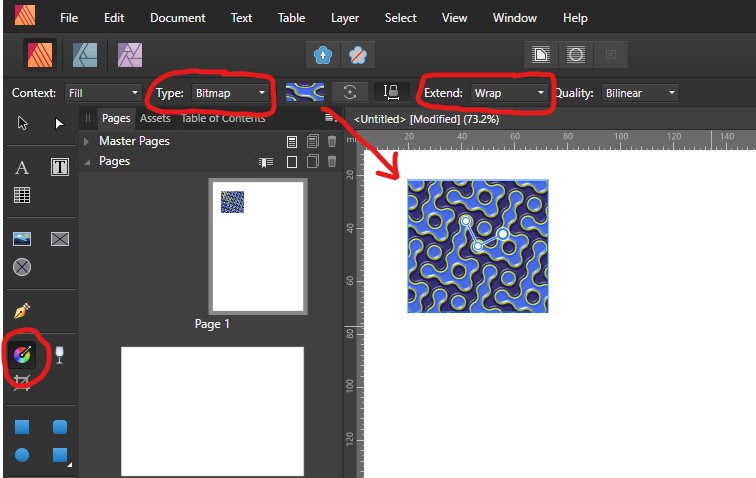Click the 'Page 1' label
Image resolution: width=756 pixels, height=478 pixels.
point(212,324)
